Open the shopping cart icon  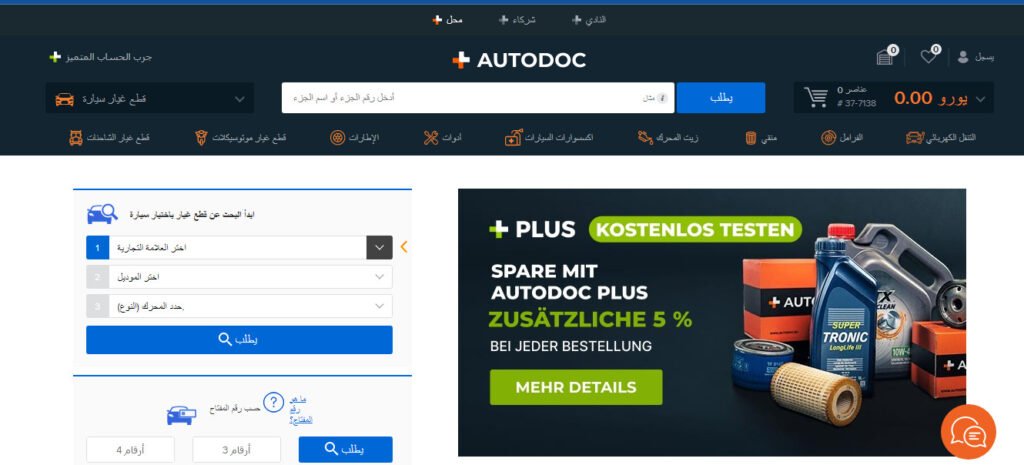coord(816,97)
